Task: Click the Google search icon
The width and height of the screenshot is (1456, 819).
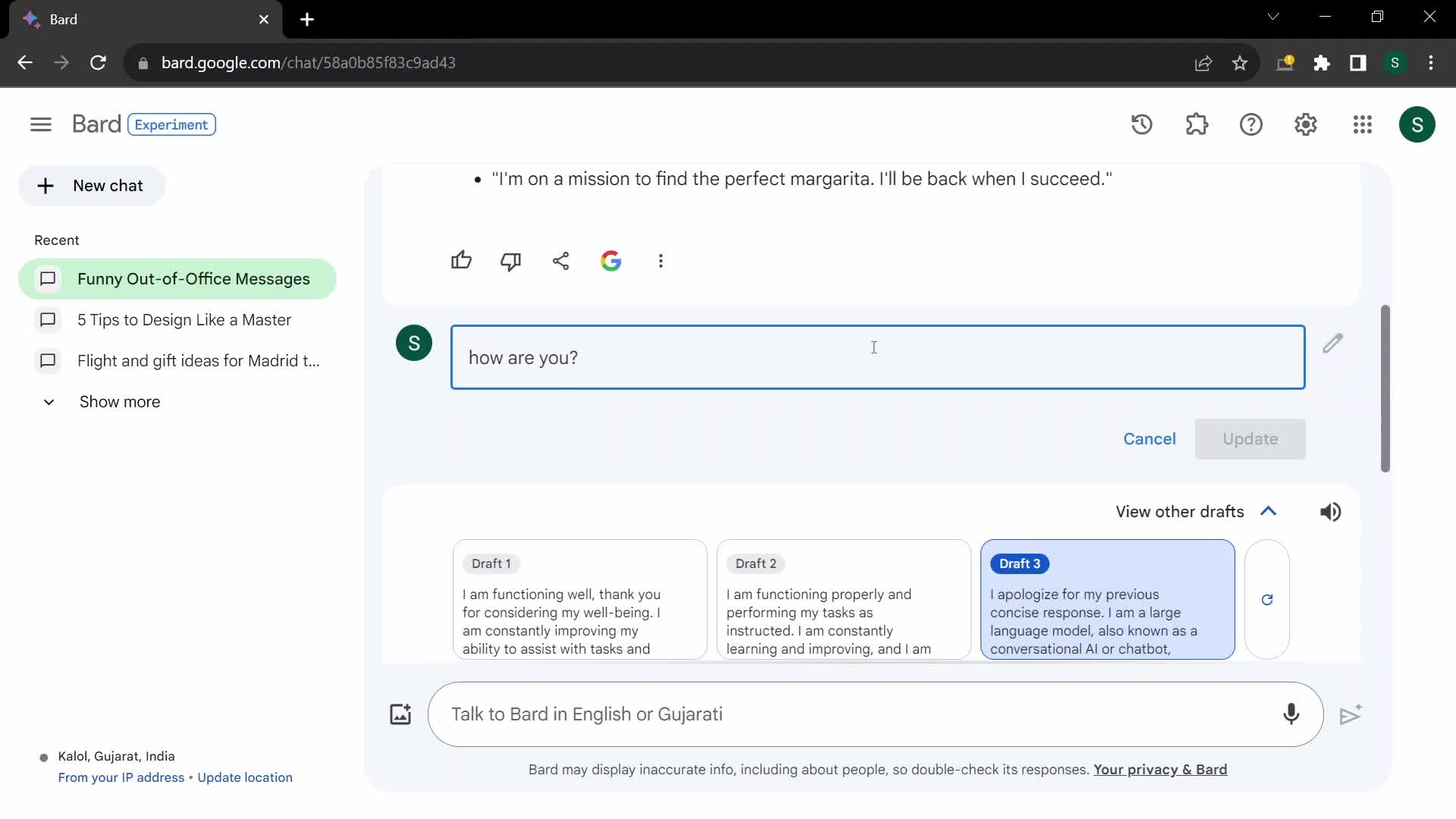Action: [x=611, y=261]
